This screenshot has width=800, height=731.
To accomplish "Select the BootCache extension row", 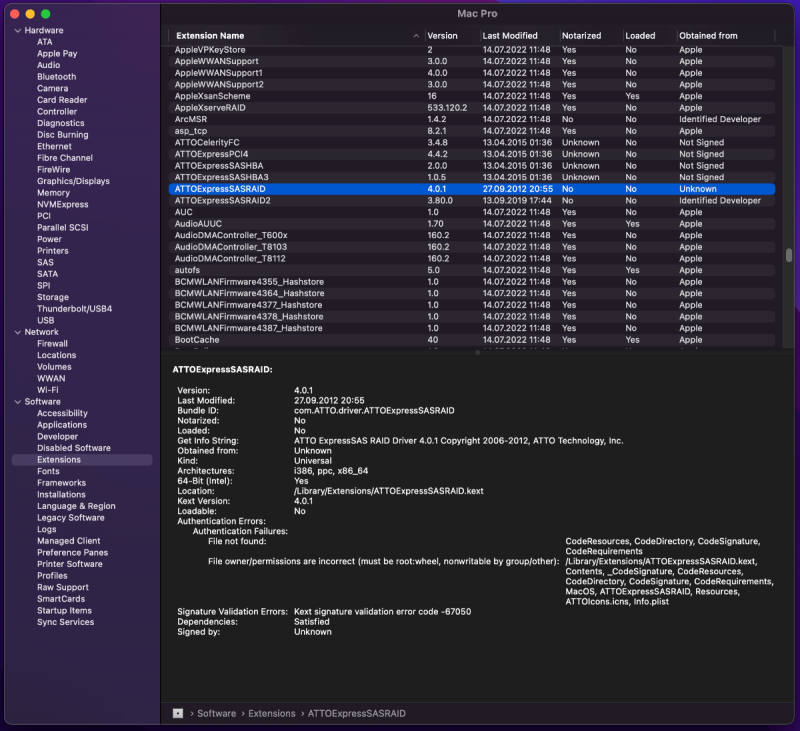I will pos(471,340).
